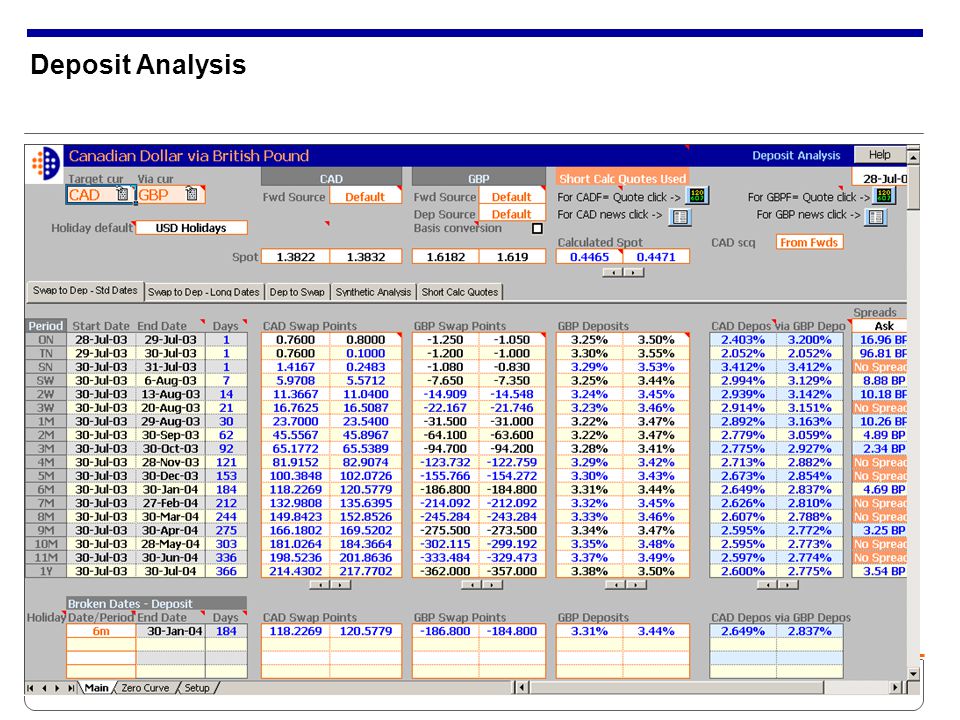Jump to first sheet with navigation arrow
Viewport: 960px width, 720px height.
pos(31,688)
